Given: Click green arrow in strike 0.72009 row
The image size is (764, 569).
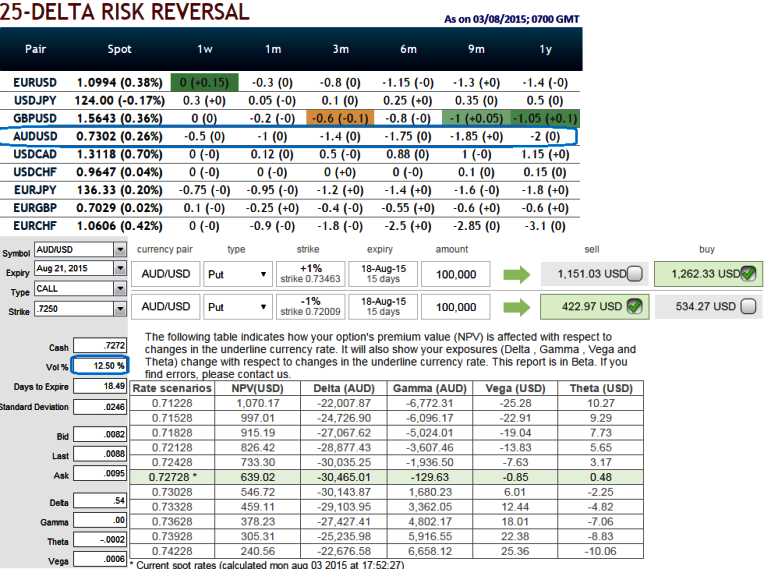Looking at the screenshot, I should pos(516,307).
